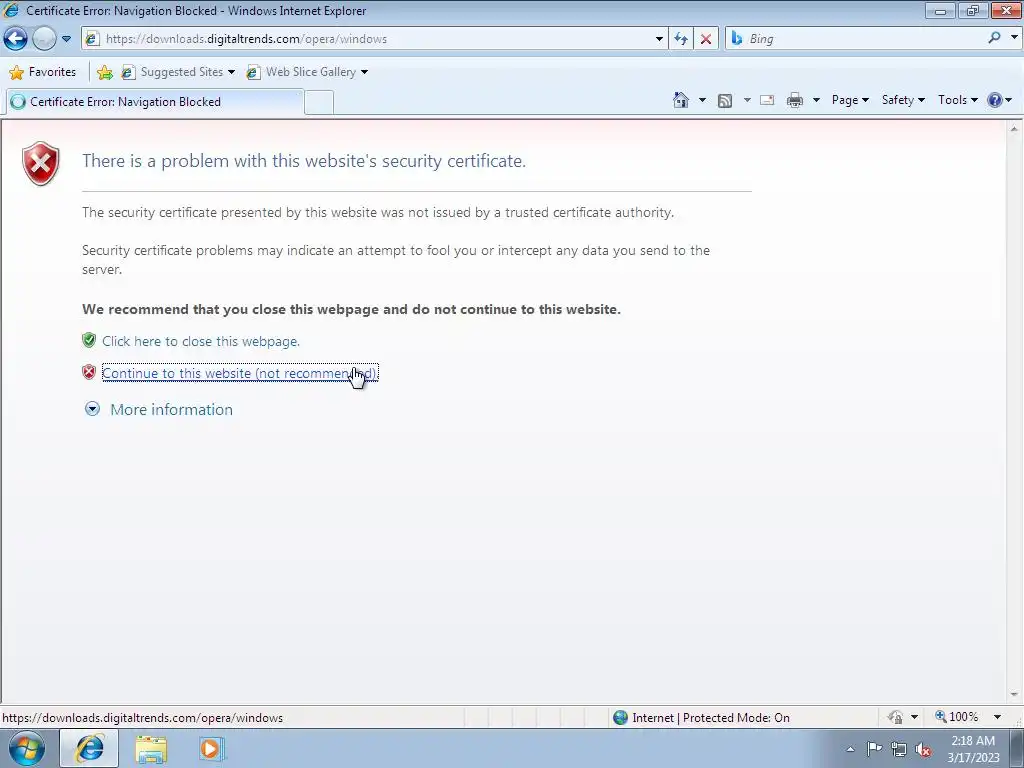1024x768 pixels.
Task: Open a new blank tab
Action: point(319,103)
